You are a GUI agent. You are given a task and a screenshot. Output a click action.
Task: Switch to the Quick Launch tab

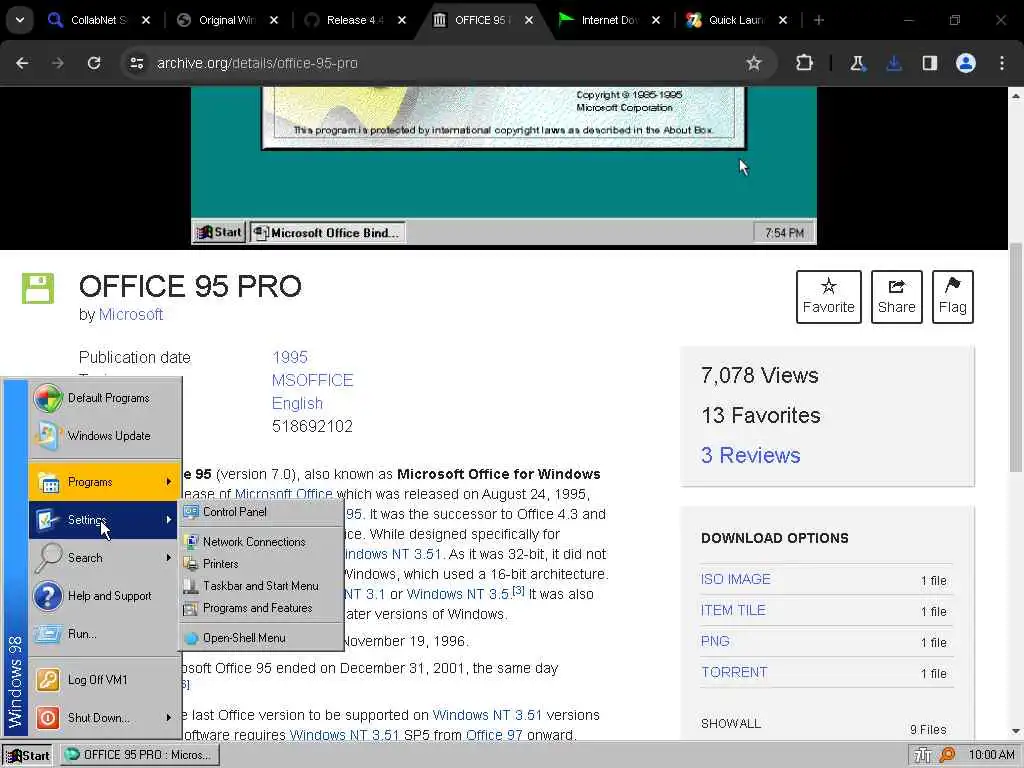[x=736, y=20]
